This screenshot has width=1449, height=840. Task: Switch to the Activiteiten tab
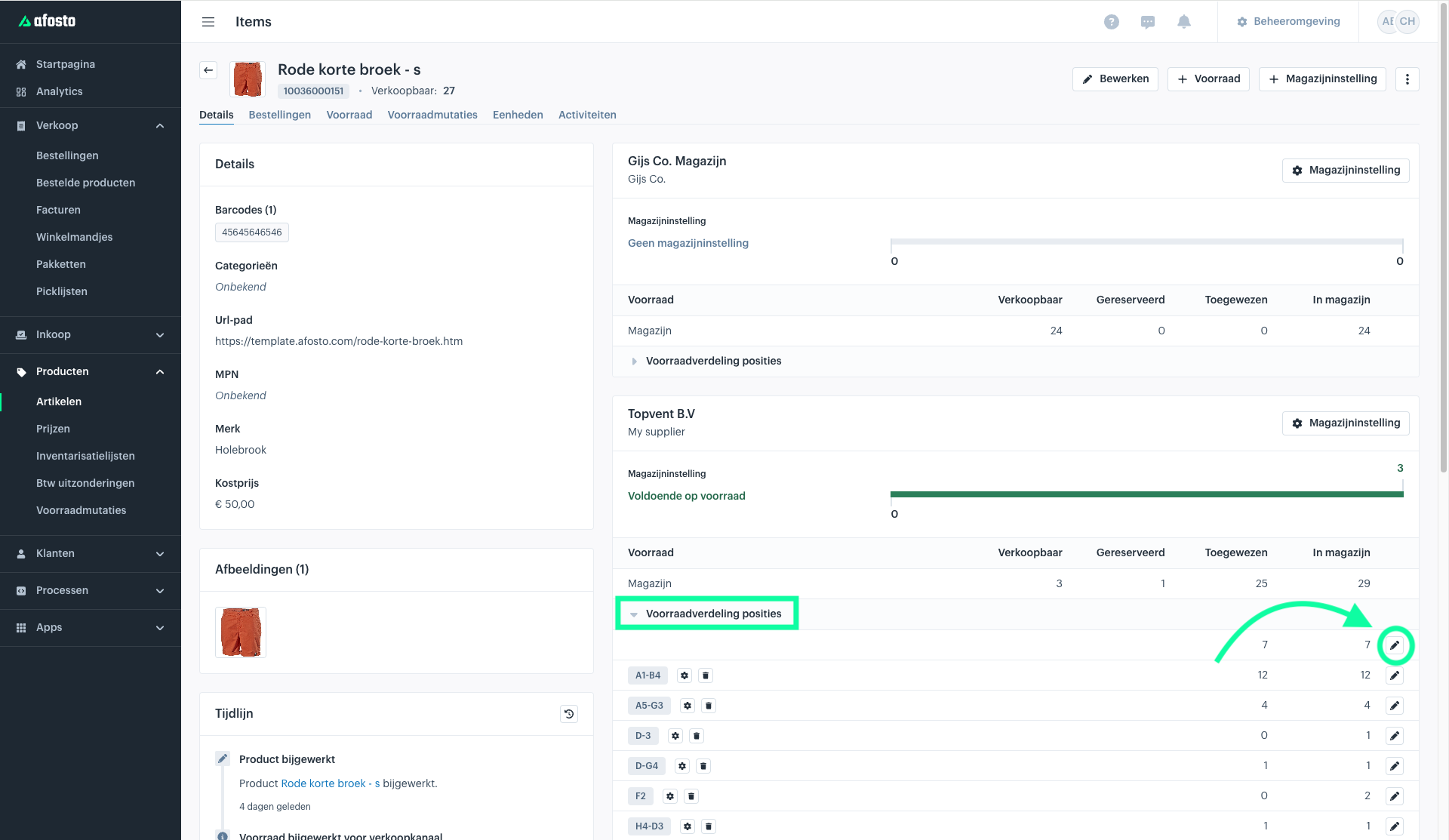coord(587,115)
